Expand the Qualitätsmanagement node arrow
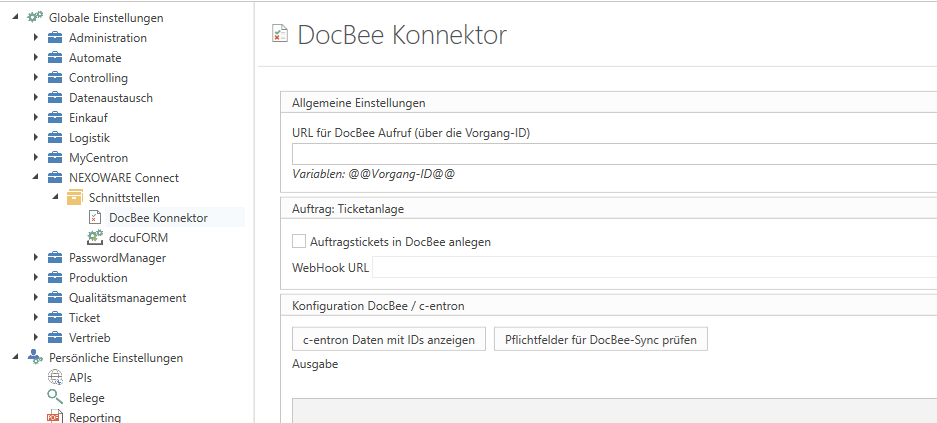 click(x=36, y=298)
